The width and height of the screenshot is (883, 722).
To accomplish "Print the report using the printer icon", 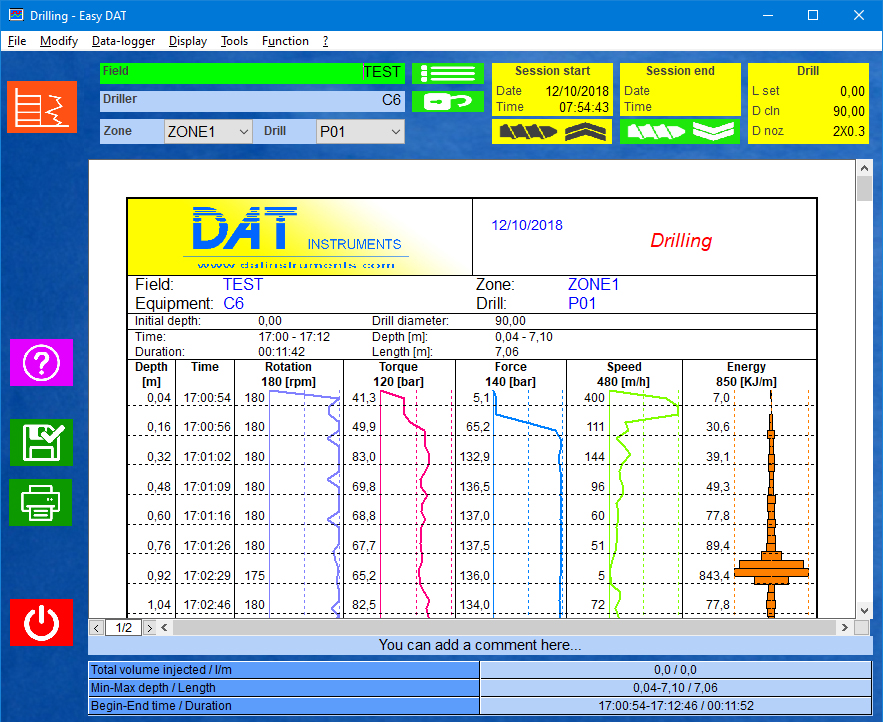I will pyautogui.click(x=41, y=503).
